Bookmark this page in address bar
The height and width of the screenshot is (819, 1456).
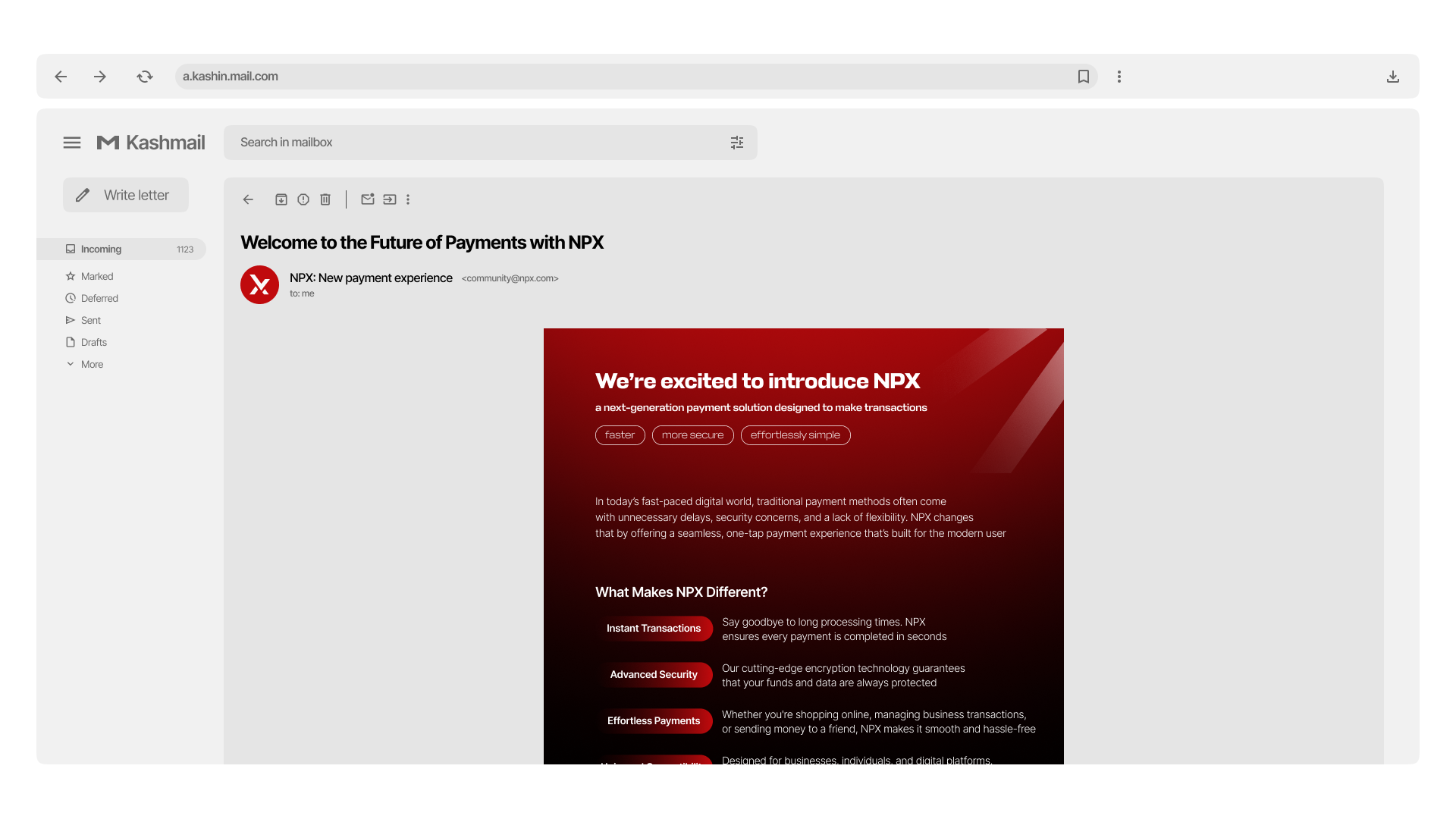click(x=1083, y=77)
